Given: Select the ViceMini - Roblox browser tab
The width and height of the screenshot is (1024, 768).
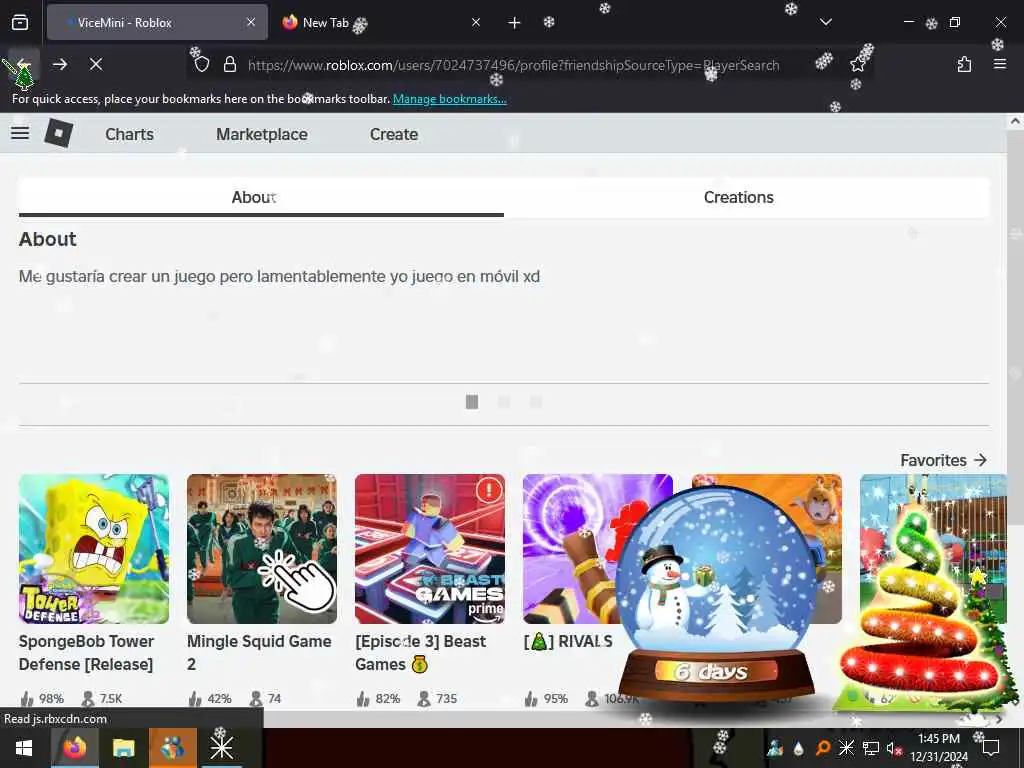Looking at the screenshot, I should (x=157, y=22).
